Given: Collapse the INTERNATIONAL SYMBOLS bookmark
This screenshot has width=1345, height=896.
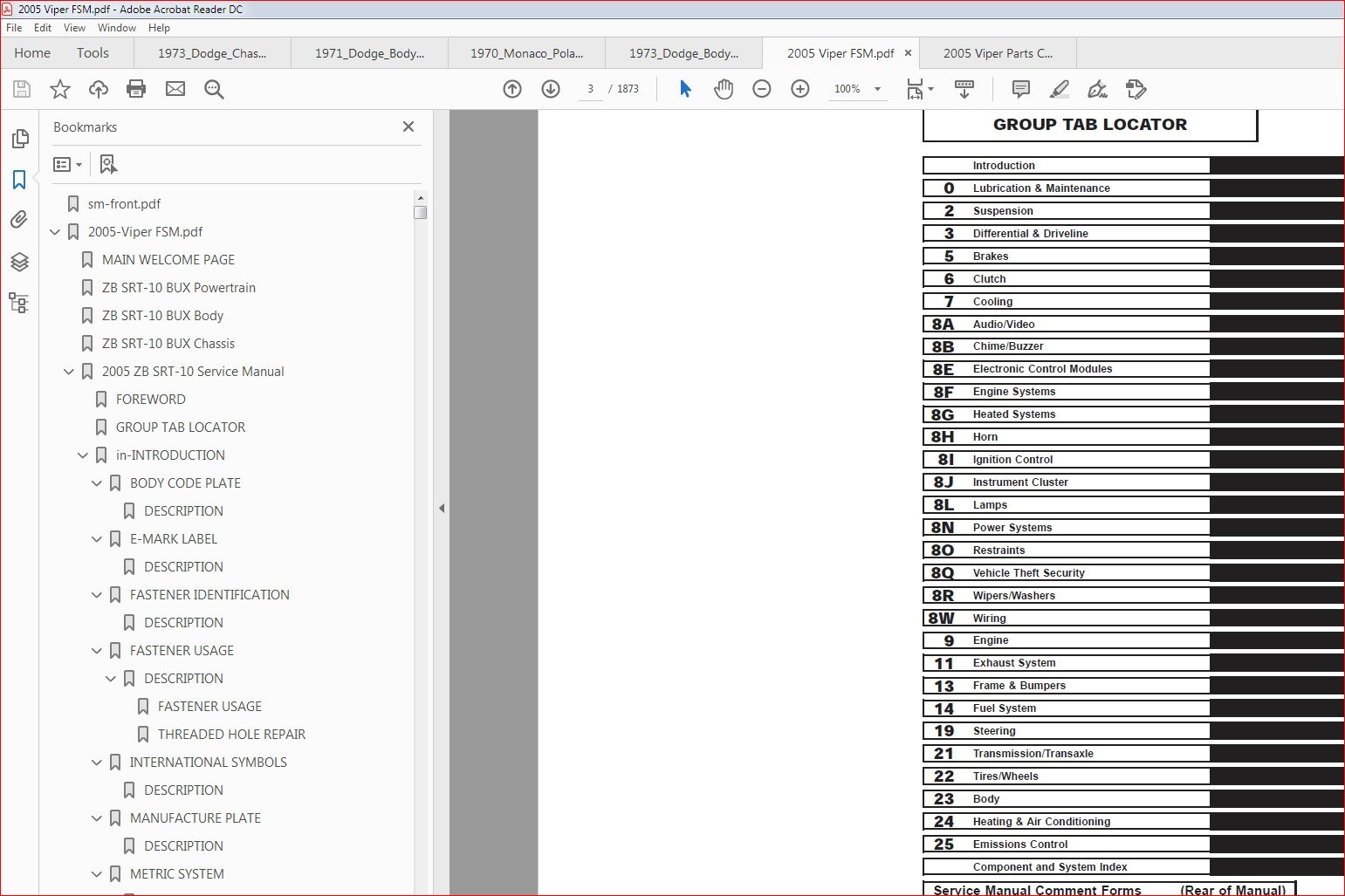Looking at the screenshot, I should point(97,763).
